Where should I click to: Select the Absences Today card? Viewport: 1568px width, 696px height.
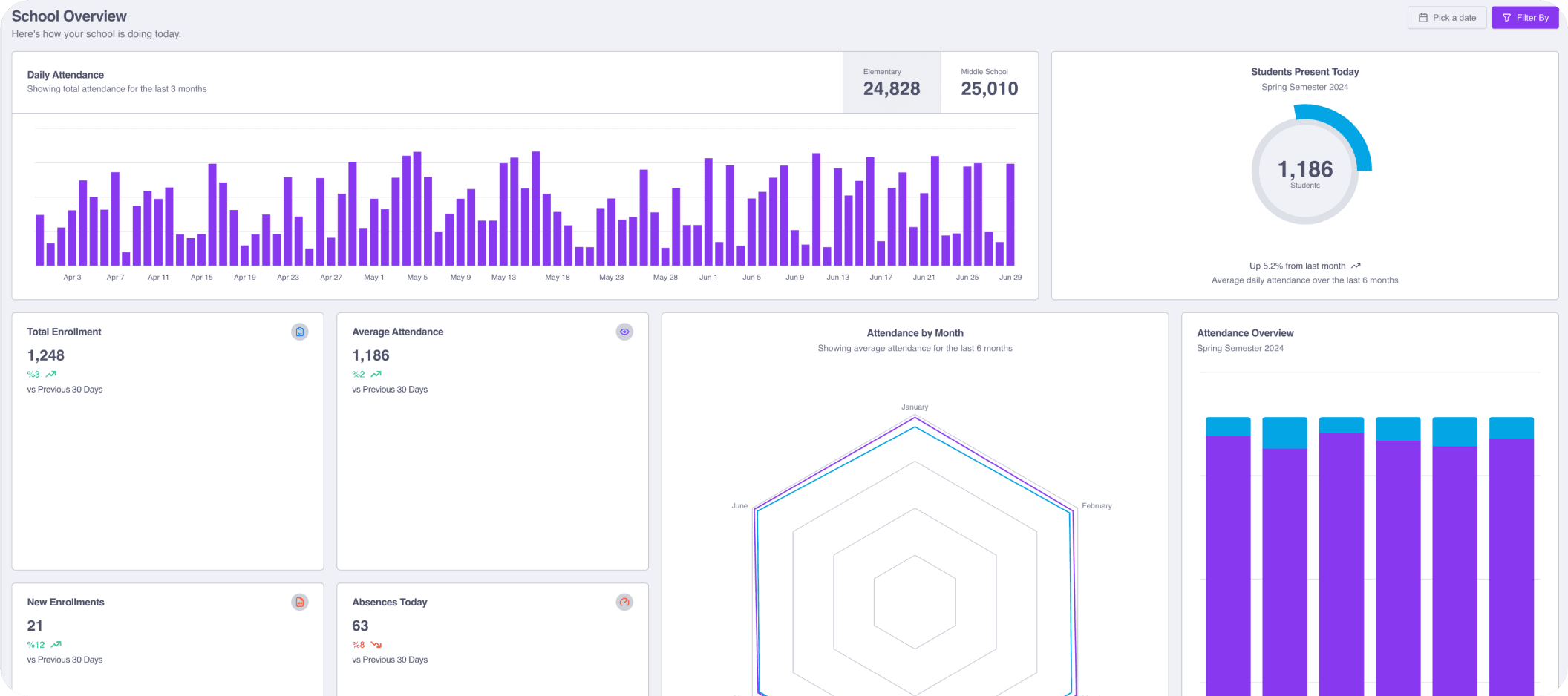[492, 640]
